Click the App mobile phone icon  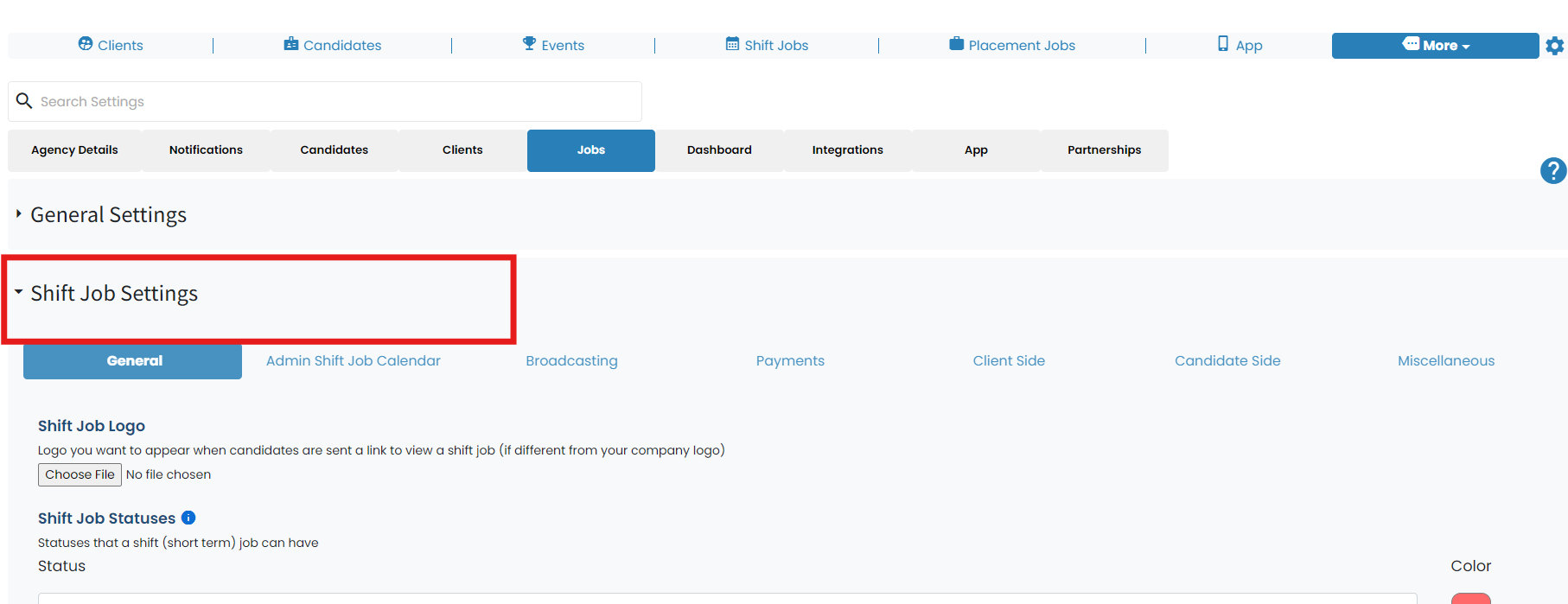pyautogui.click(x=1223, y=43)
